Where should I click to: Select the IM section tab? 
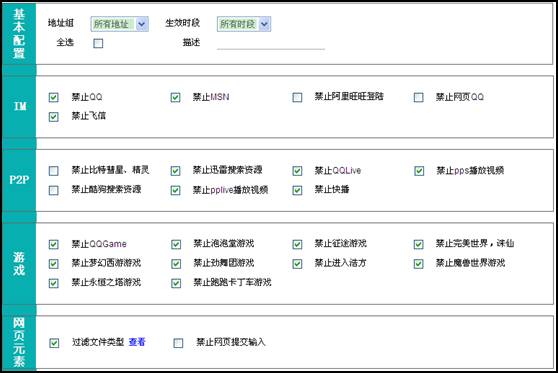tap(19, 106)
